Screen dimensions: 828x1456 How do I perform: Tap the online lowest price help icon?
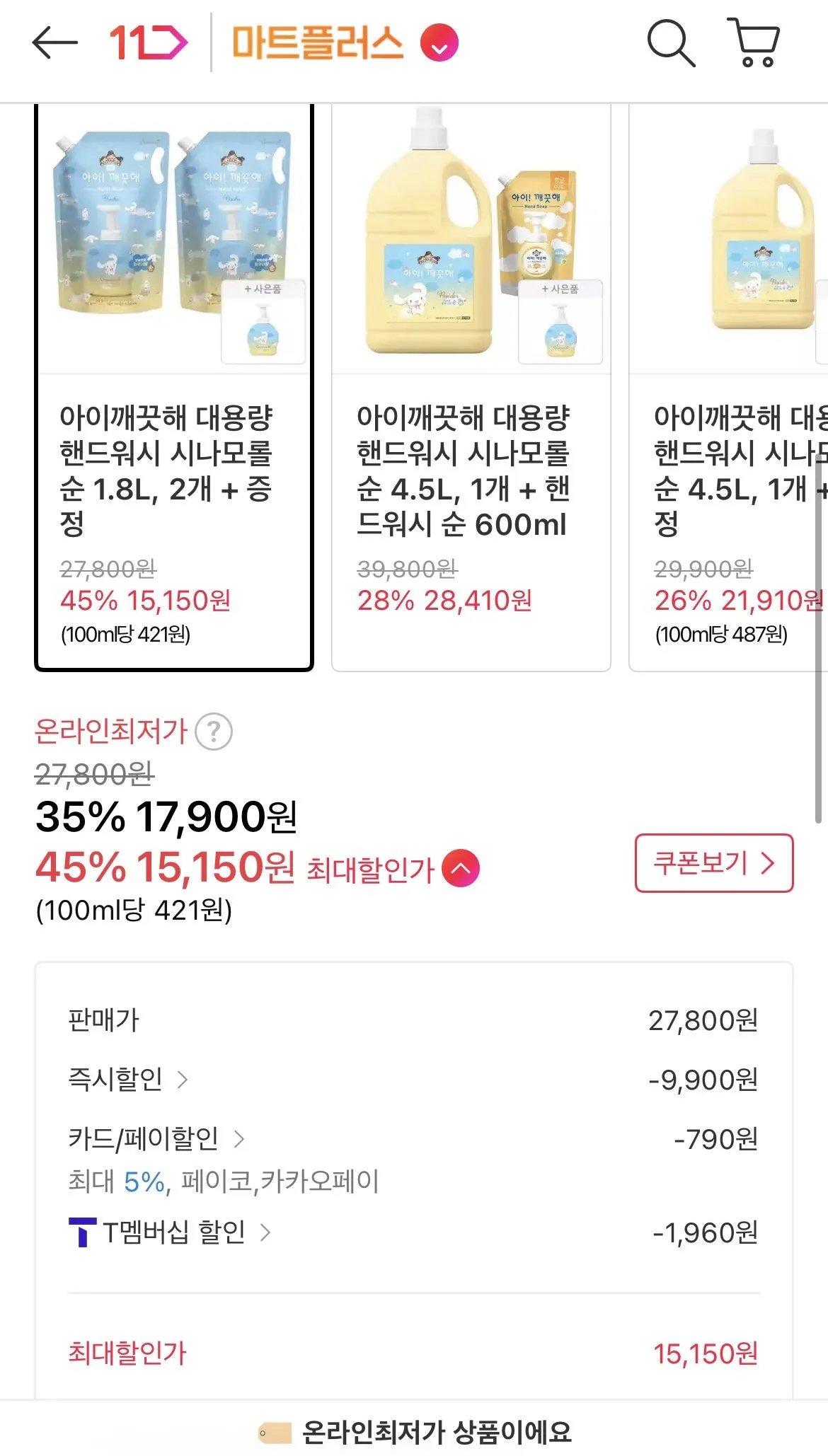coord(214,732)
